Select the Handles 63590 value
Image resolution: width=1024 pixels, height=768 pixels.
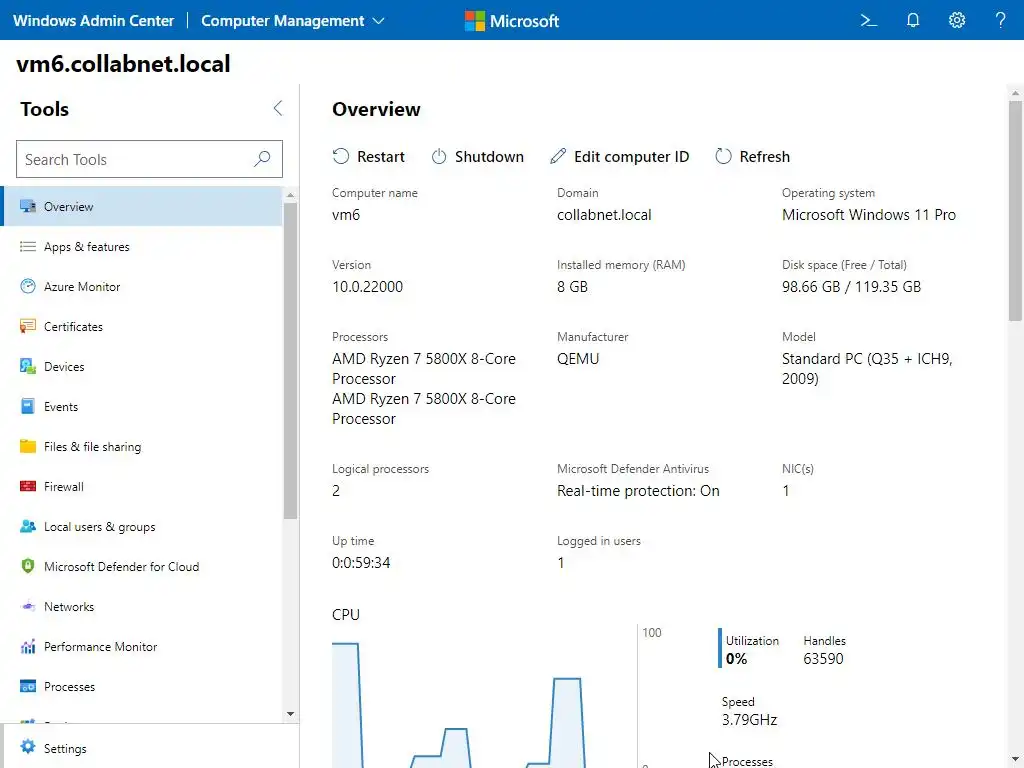823,658
